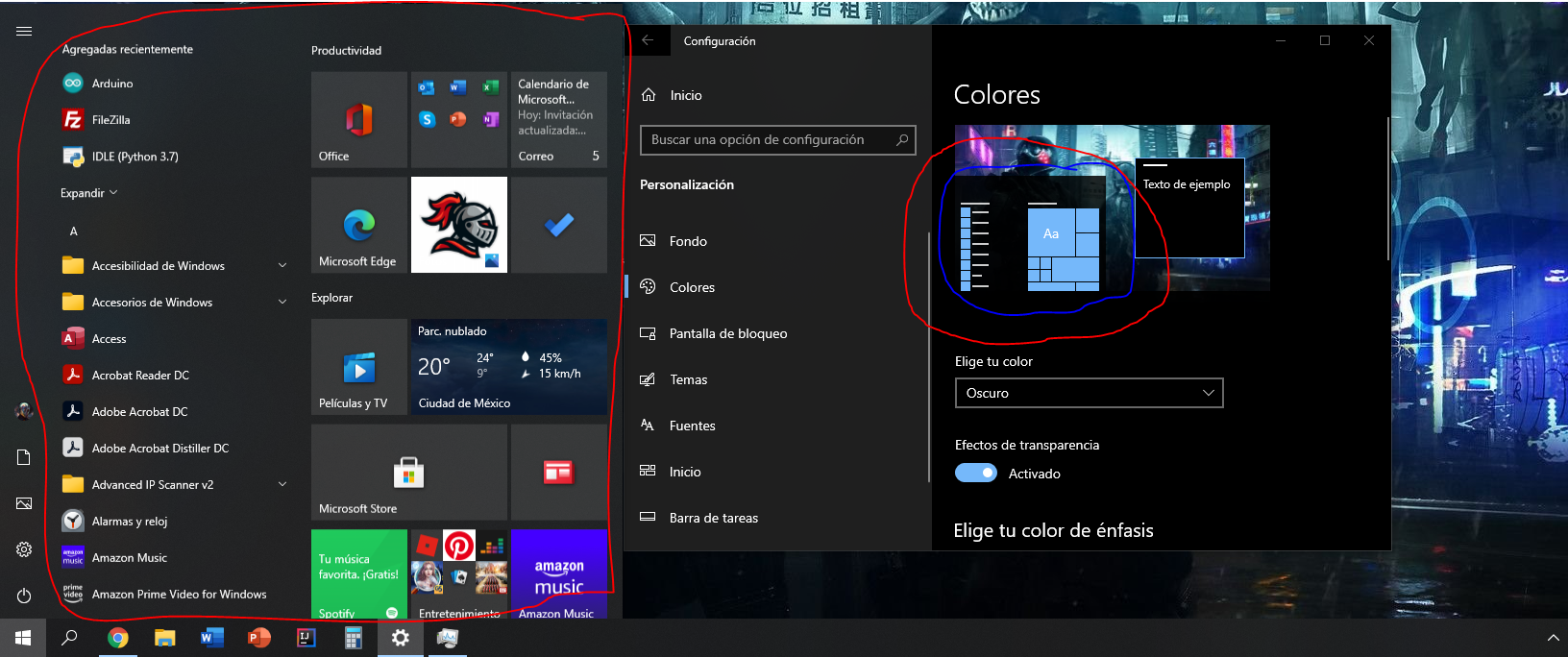The width and height of the screenshot is (1568, 657).
Task: Open the Ciudad de México weather tile
Action: tap(509, 367)
